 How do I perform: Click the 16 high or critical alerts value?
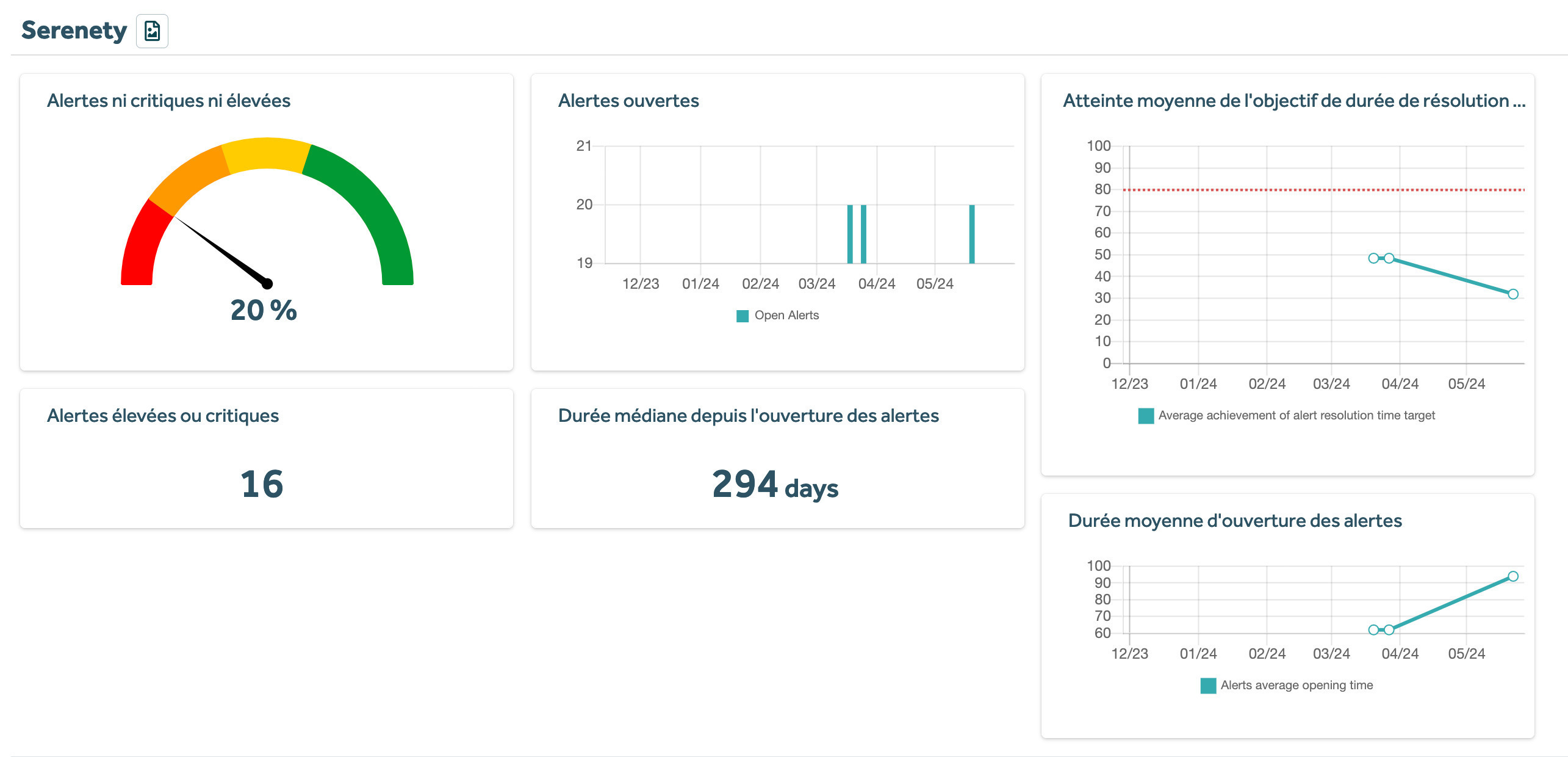(262, 484)
